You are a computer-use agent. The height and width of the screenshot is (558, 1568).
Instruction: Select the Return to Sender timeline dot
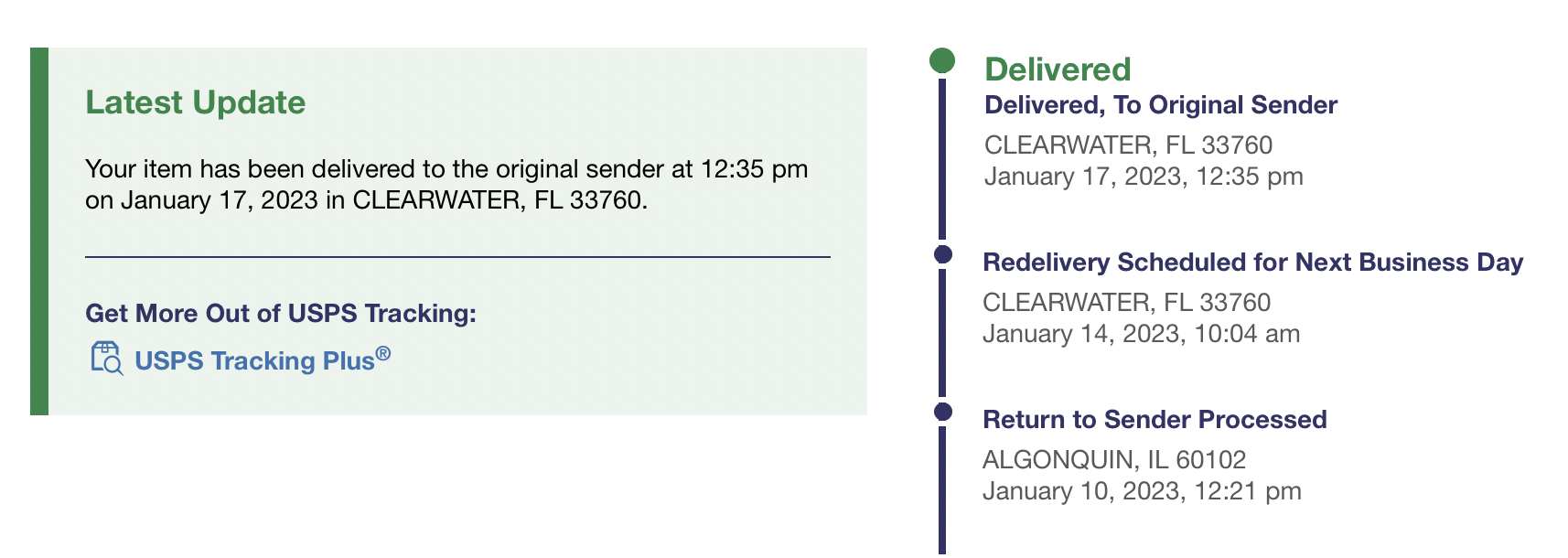tap(943, 412)
